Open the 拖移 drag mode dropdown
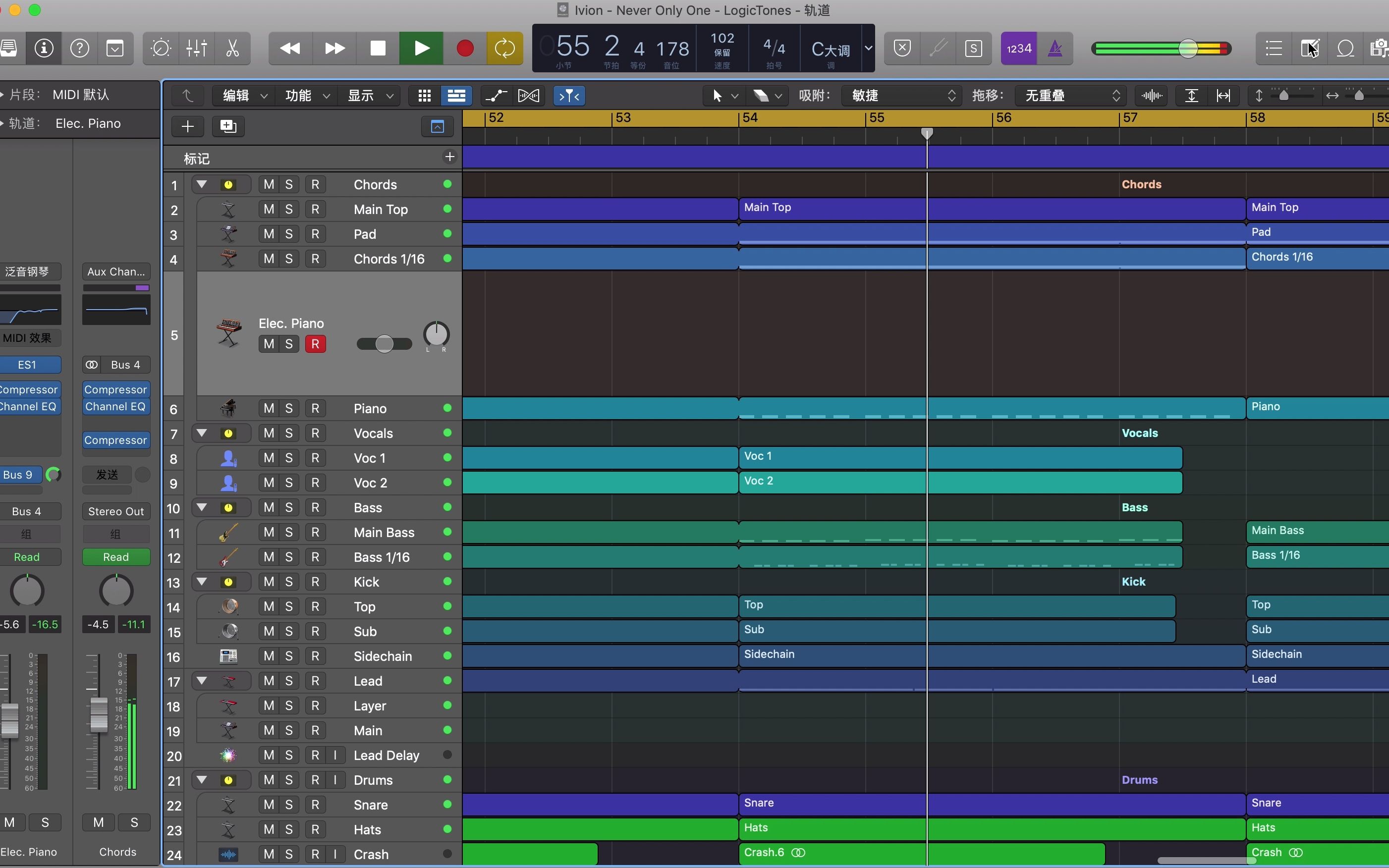The width and height of the screenshot is (1389, 868). tap(1070, 95)
